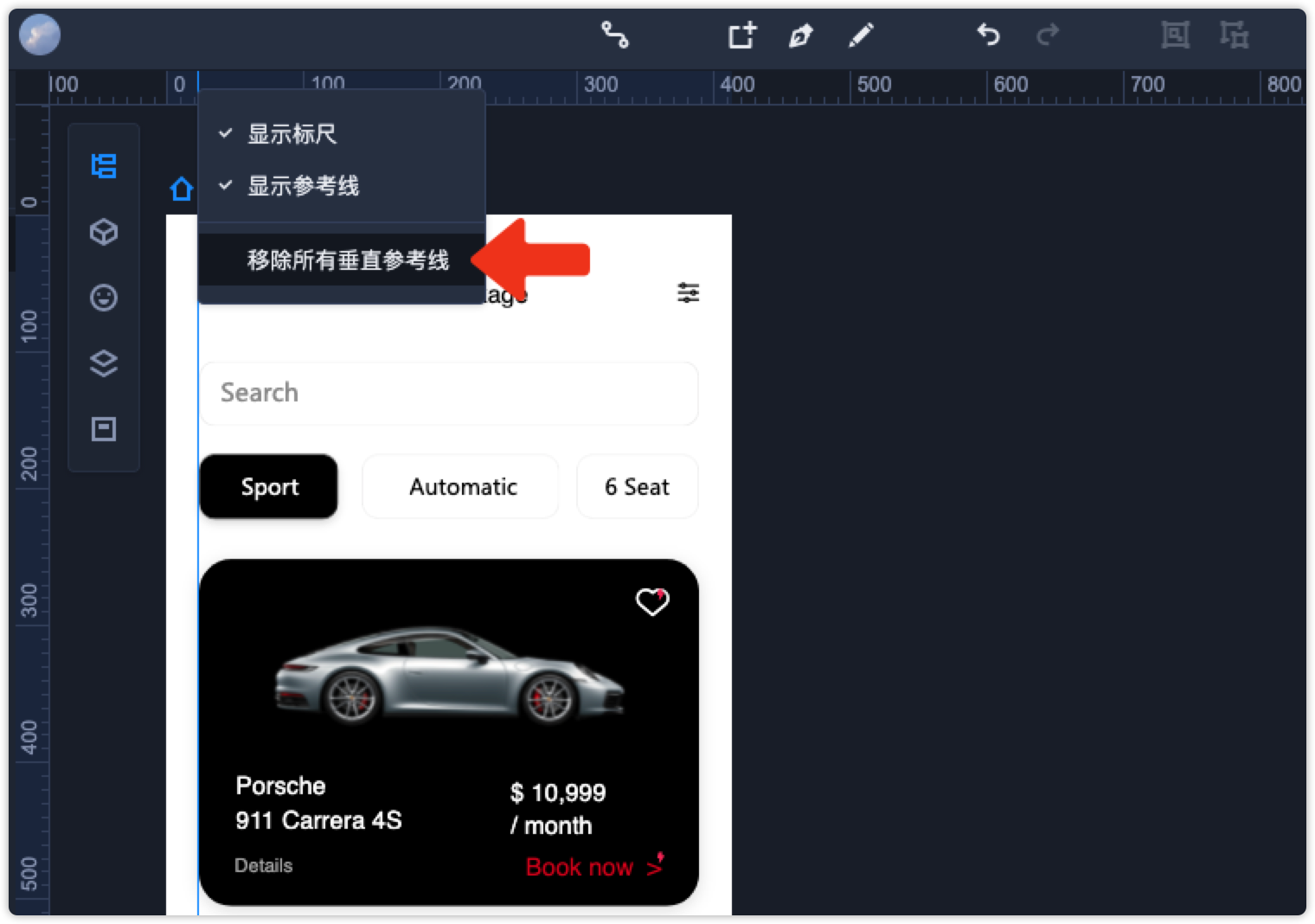Select the Sport filter chip
Screen dimensions: 1315x924
pos(269,486)
